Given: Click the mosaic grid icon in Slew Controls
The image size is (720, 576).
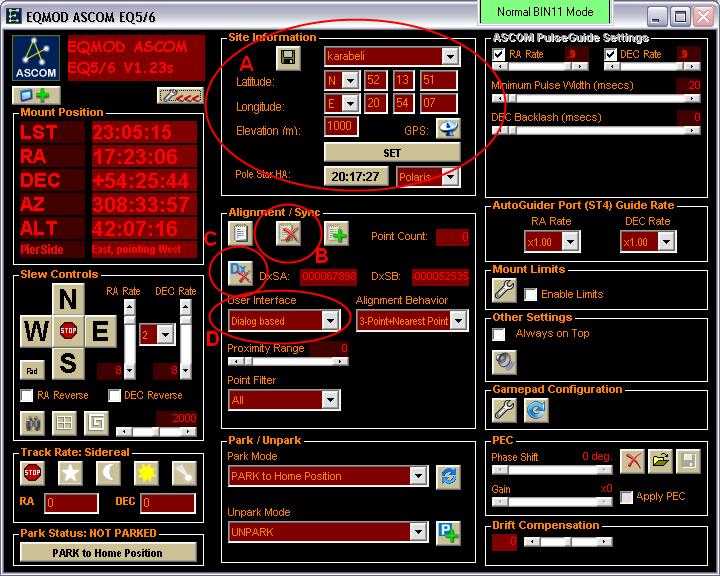Looking at the screenshot, I should coord(64,423).
